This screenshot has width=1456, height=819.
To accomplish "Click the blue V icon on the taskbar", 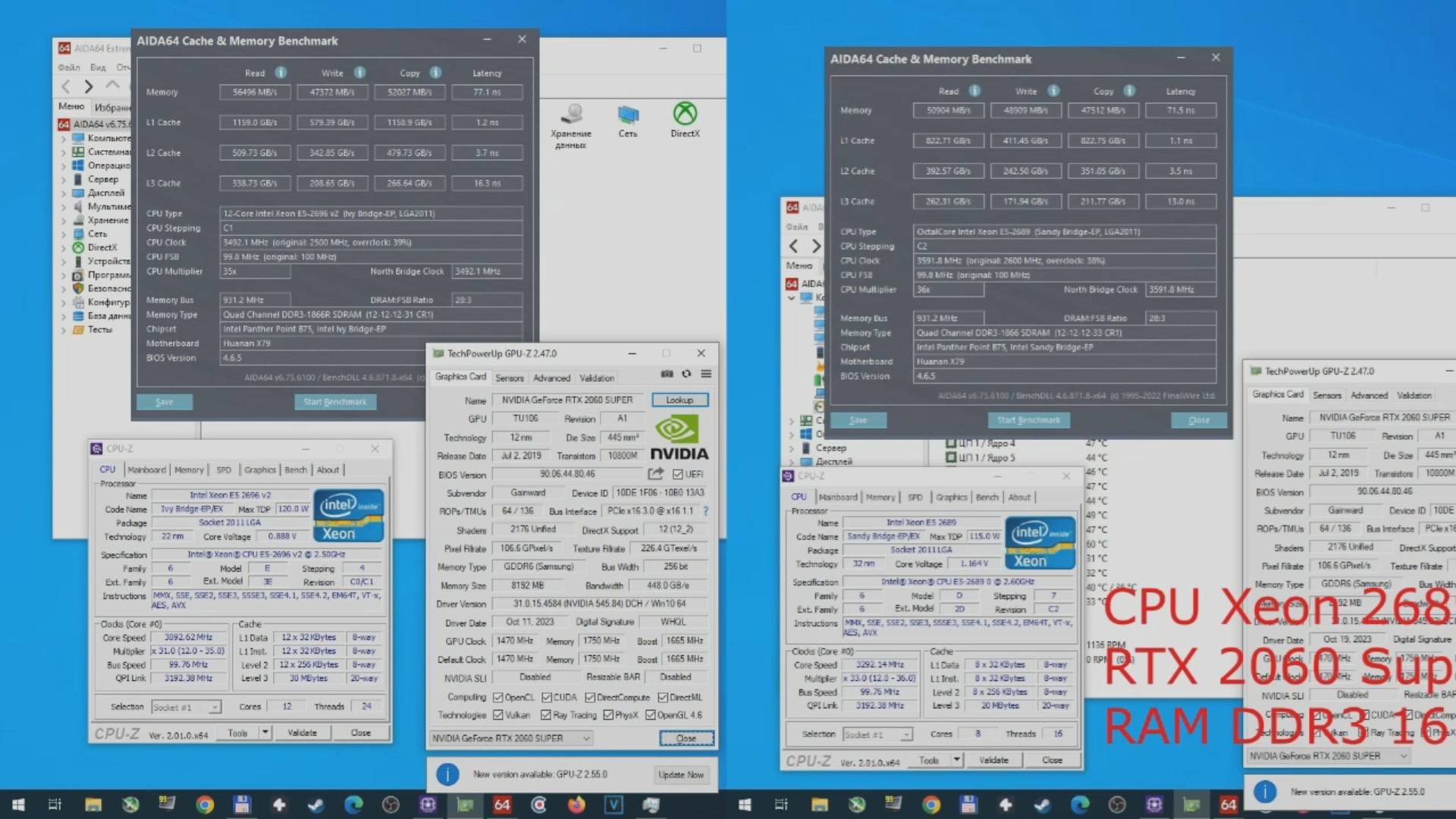I will point(613,804).
